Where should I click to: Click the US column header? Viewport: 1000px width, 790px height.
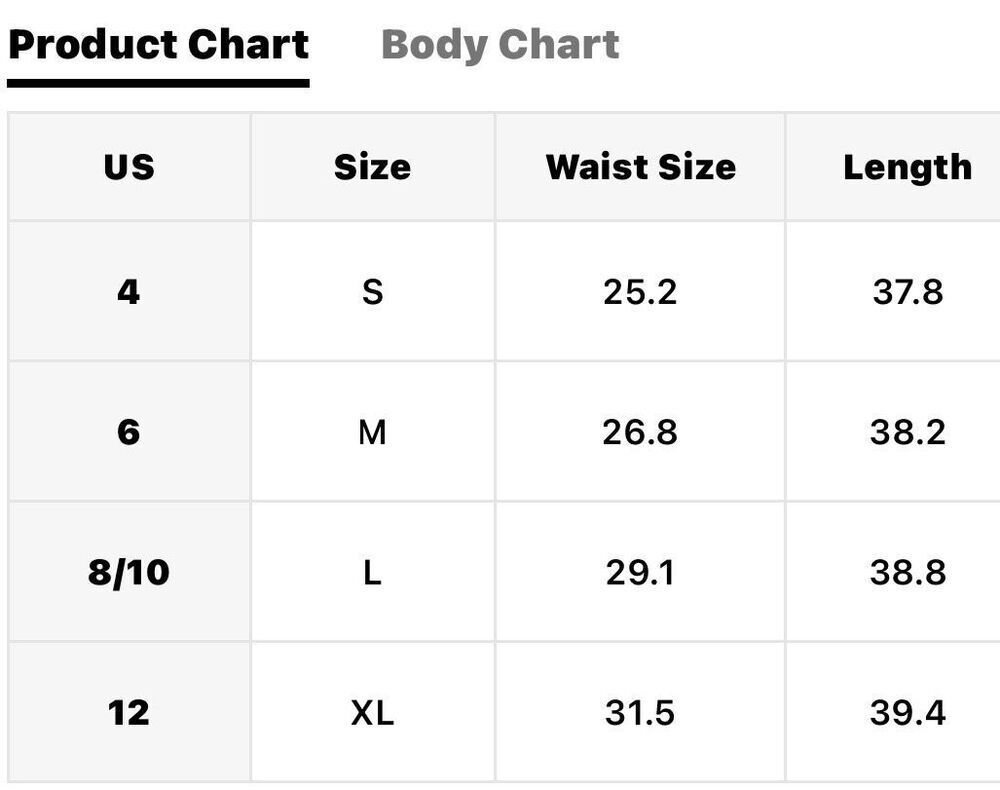point(129,167)
